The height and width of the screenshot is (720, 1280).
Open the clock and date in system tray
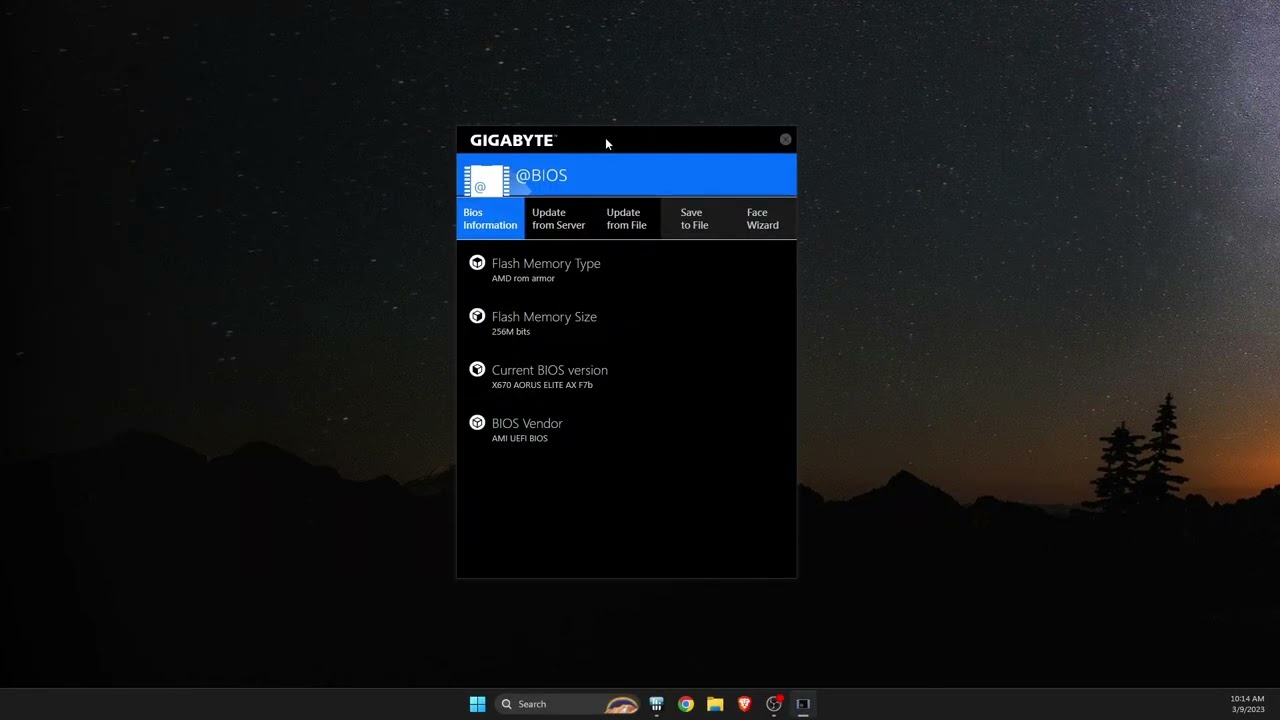(1247, 704)
